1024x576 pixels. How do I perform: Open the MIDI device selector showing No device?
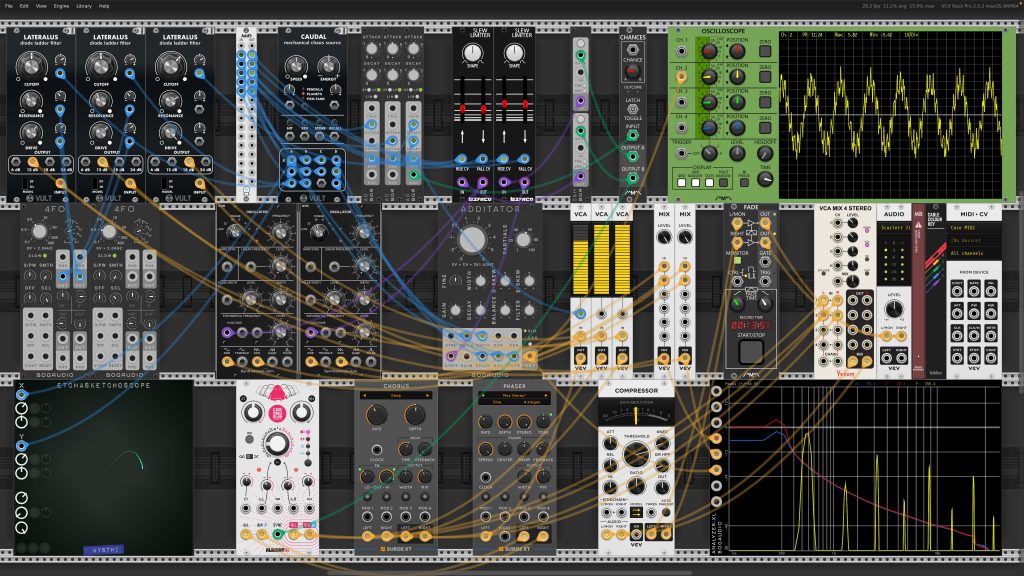(x=973, y=240)
